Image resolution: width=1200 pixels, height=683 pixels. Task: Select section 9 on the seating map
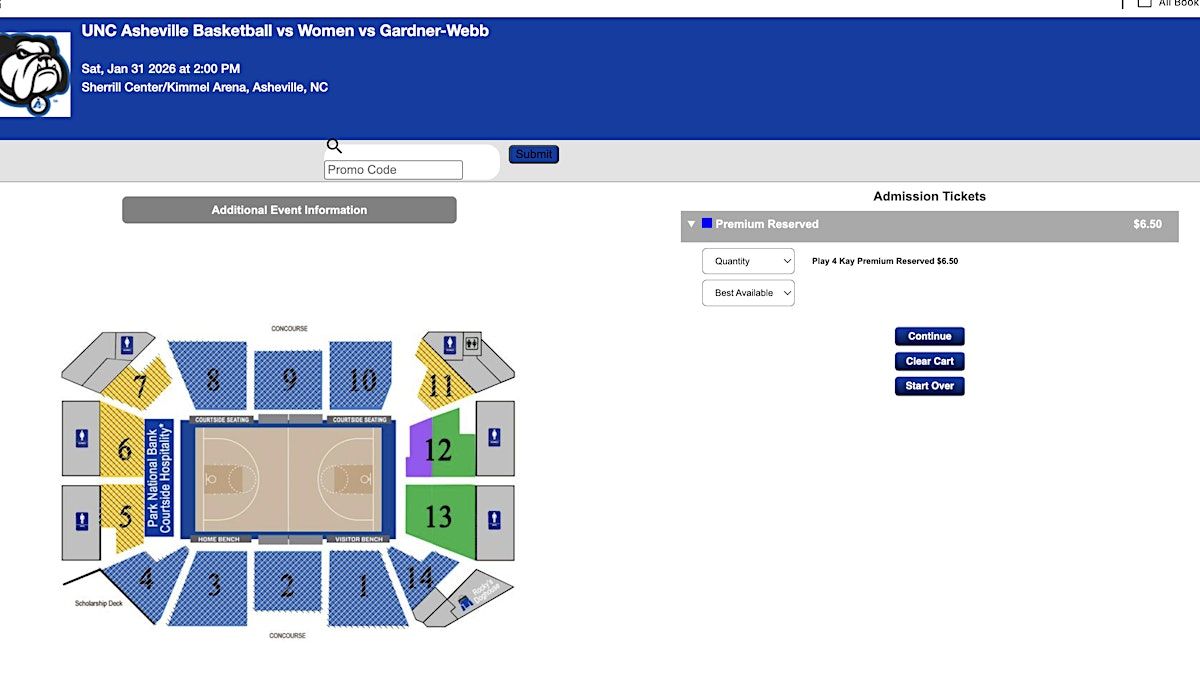289,380
